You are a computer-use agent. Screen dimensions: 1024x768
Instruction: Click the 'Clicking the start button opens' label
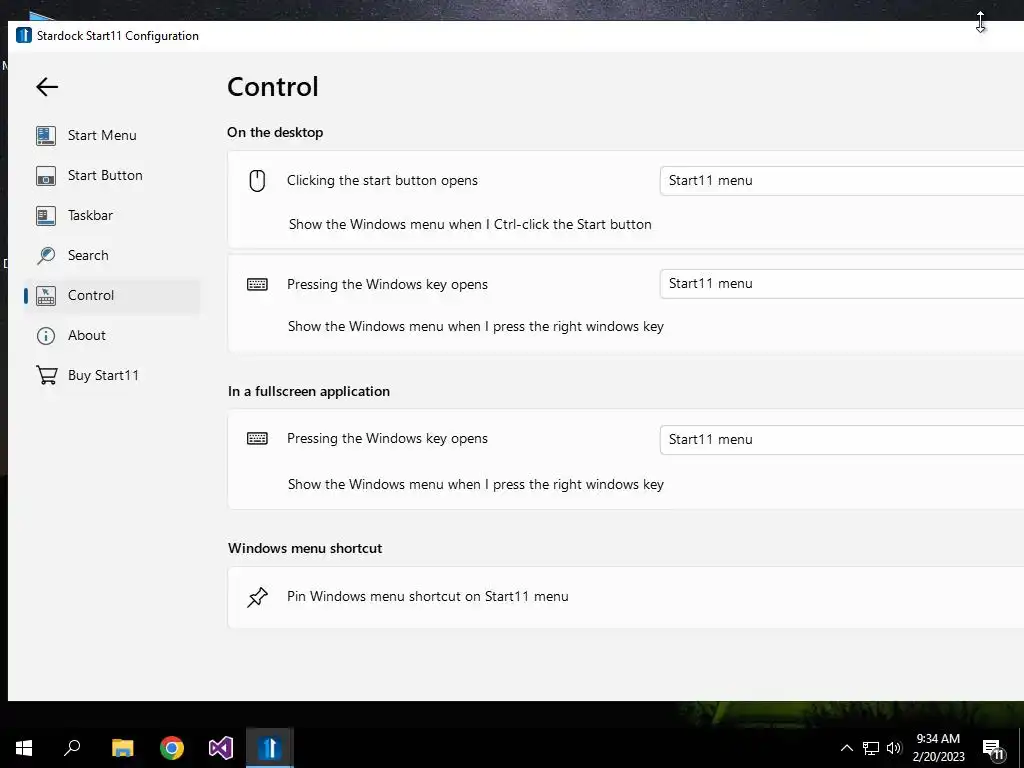click(382, 181)
